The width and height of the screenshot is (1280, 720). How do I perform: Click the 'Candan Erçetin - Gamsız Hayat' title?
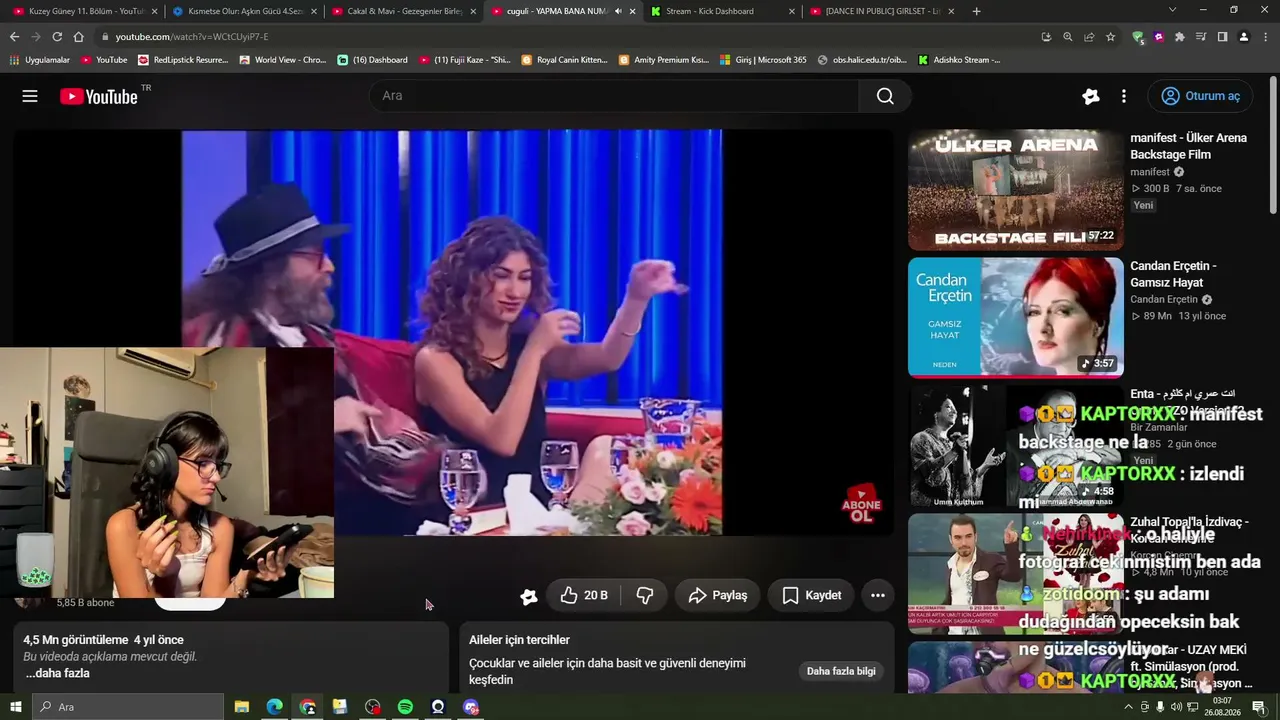point(1173,274)
